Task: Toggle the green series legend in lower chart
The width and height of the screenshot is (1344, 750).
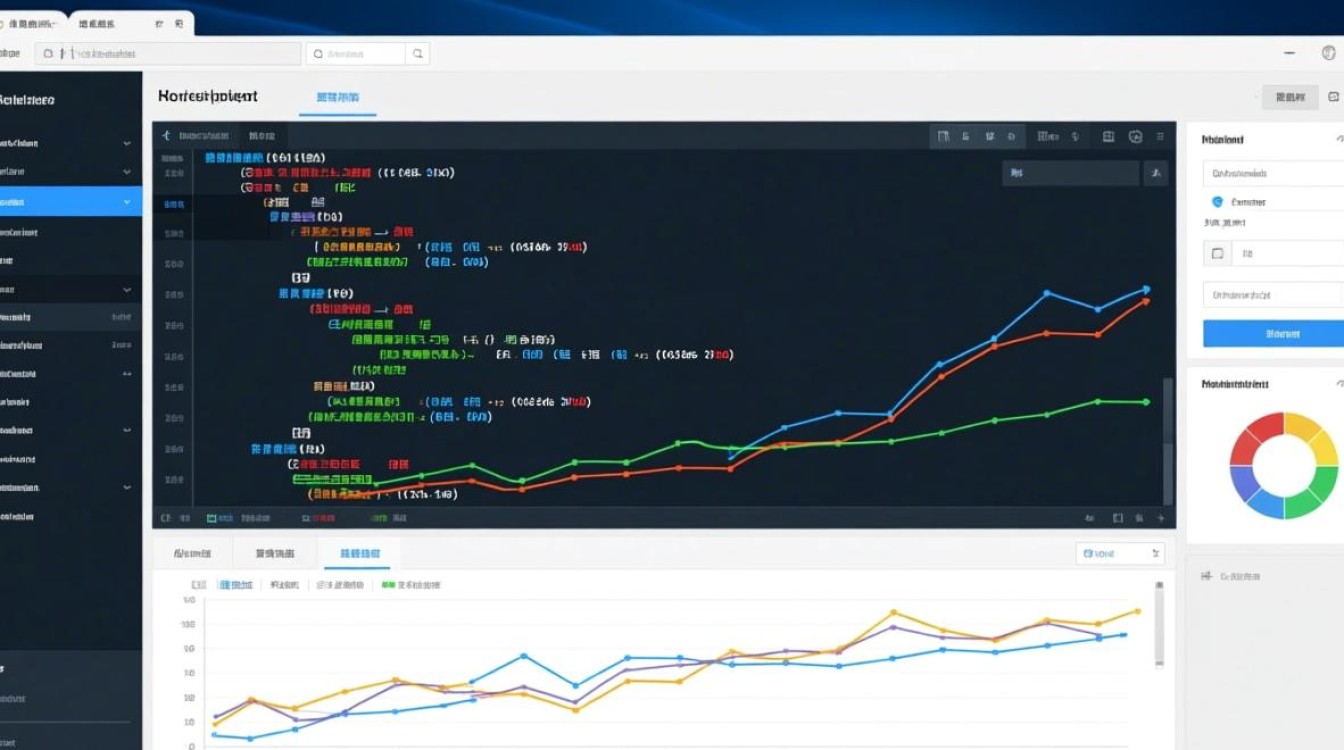Action: click(388, 585)
